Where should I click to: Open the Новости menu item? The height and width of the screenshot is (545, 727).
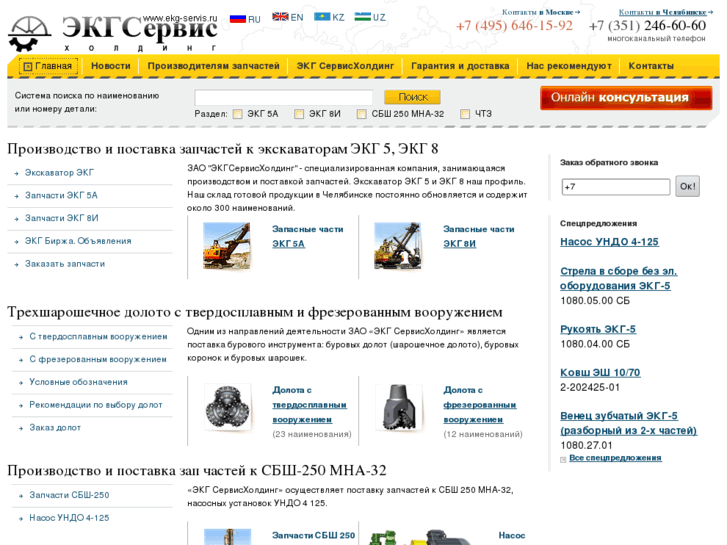tap(111, 66)
